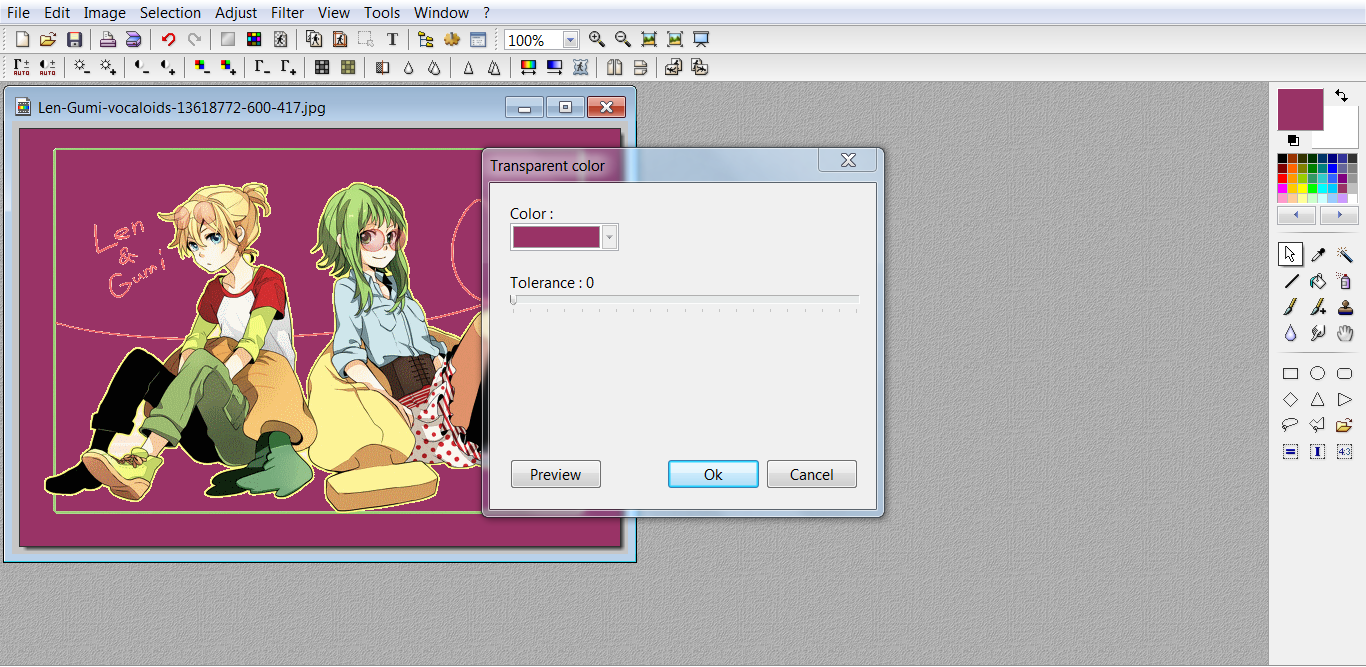
Task: Open the Image menu
Action: [x=105, y=13]
